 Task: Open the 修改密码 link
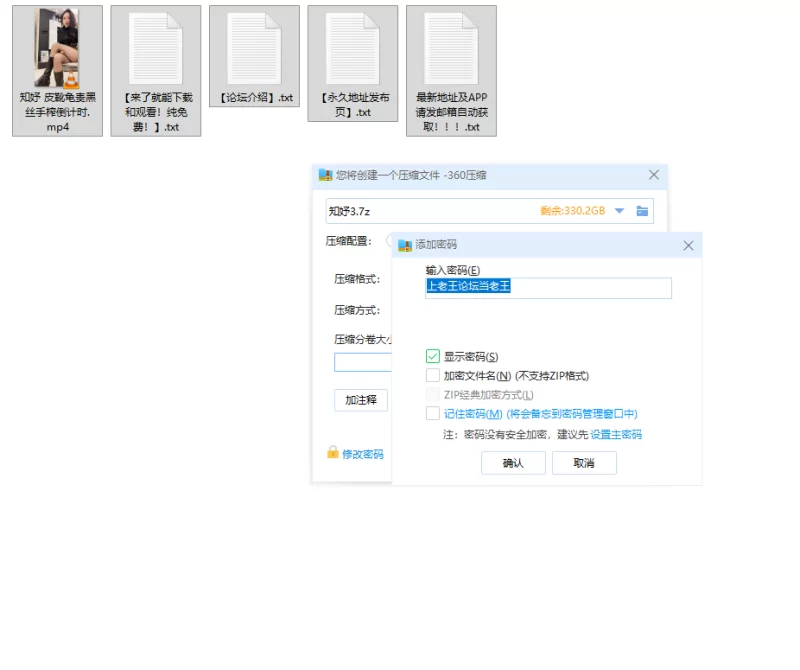pyautogui.click(x=363, y=454)
